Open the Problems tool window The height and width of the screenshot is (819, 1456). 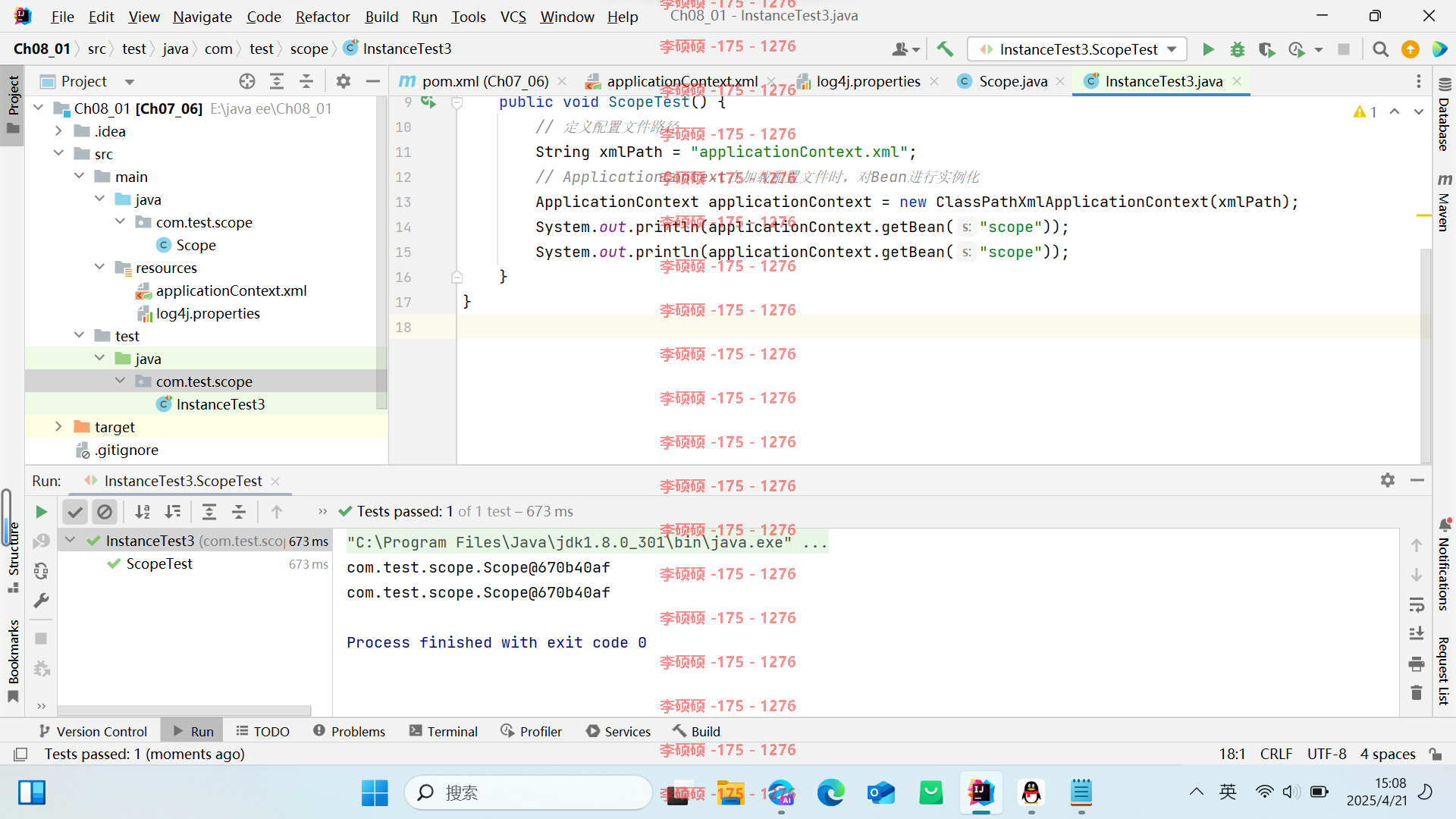(x=350, y=731)
